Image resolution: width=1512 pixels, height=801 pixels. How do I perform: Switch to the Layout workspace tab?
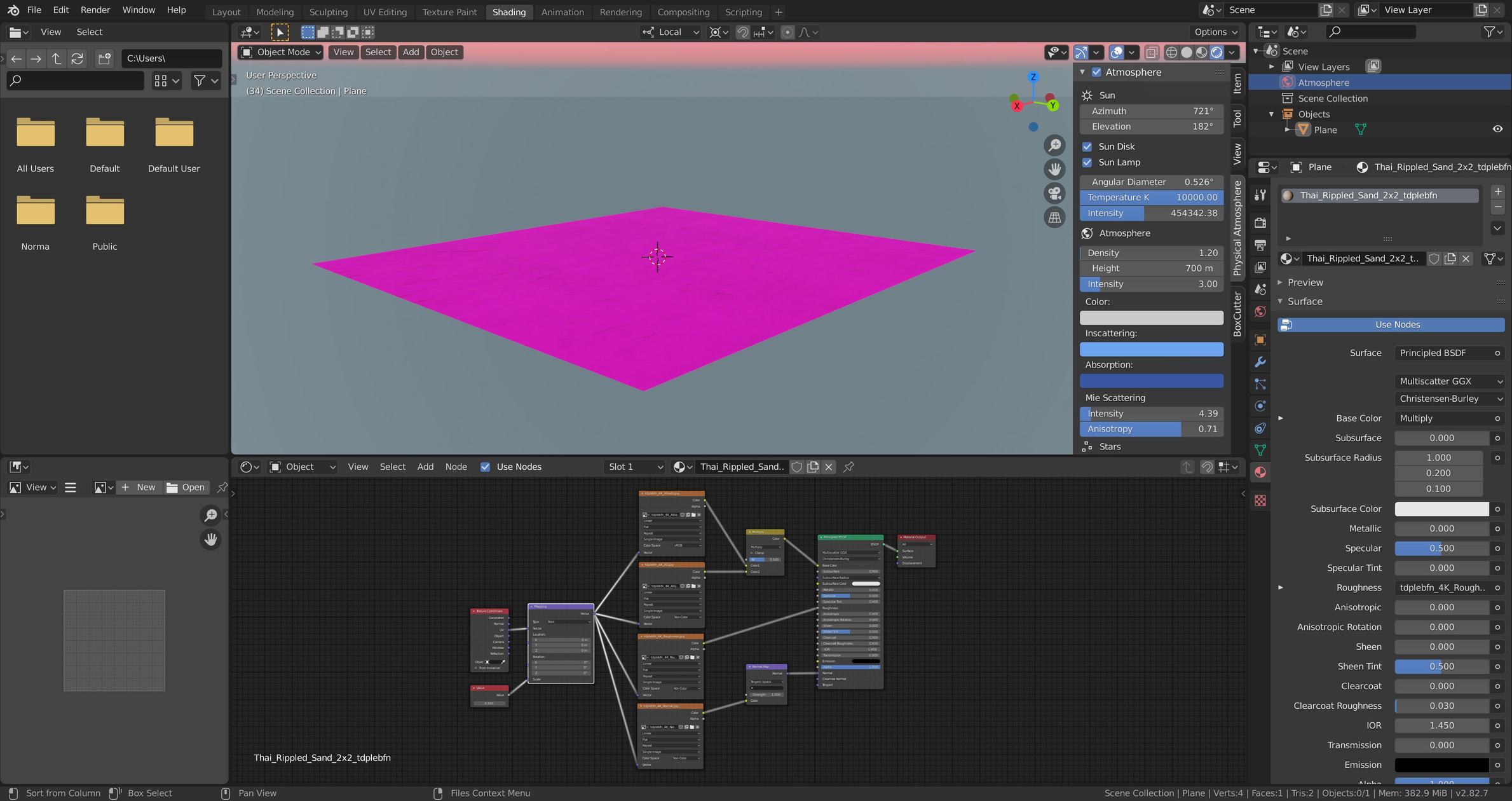(x=226, y=11)
